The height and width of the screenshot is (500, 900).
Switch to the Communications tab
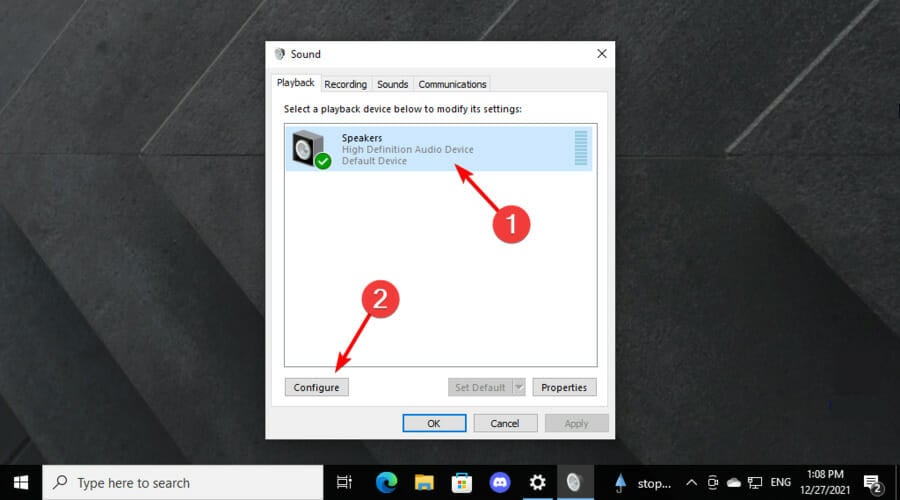[x=452, y=84]
